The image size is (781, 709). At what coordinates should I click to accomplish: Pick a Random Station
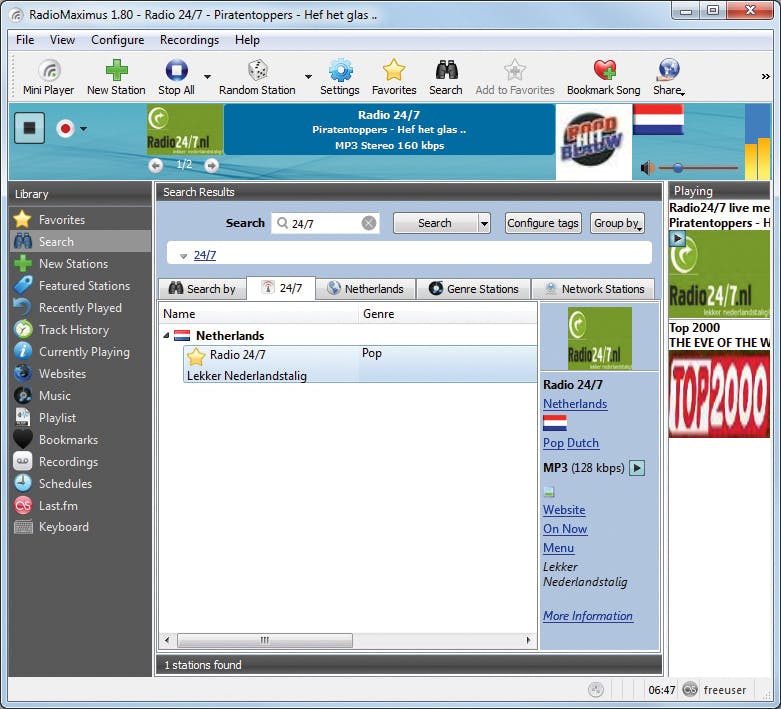[x=257, y=77]
